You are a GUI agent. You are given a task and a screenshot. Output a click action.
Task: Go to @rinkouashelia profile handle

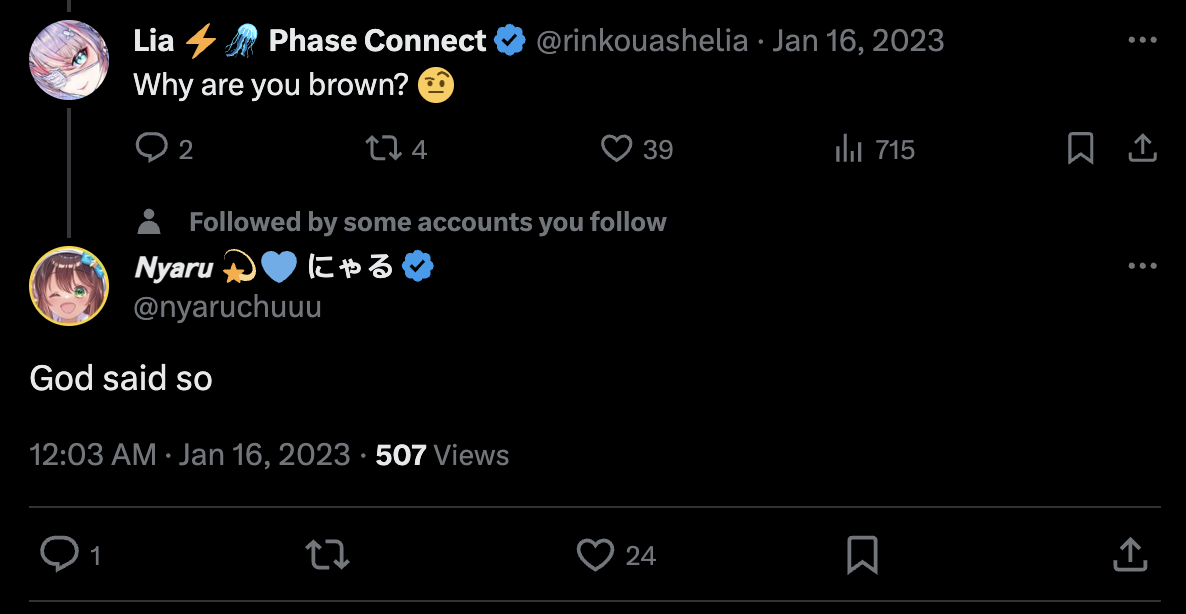coord(642,41)
